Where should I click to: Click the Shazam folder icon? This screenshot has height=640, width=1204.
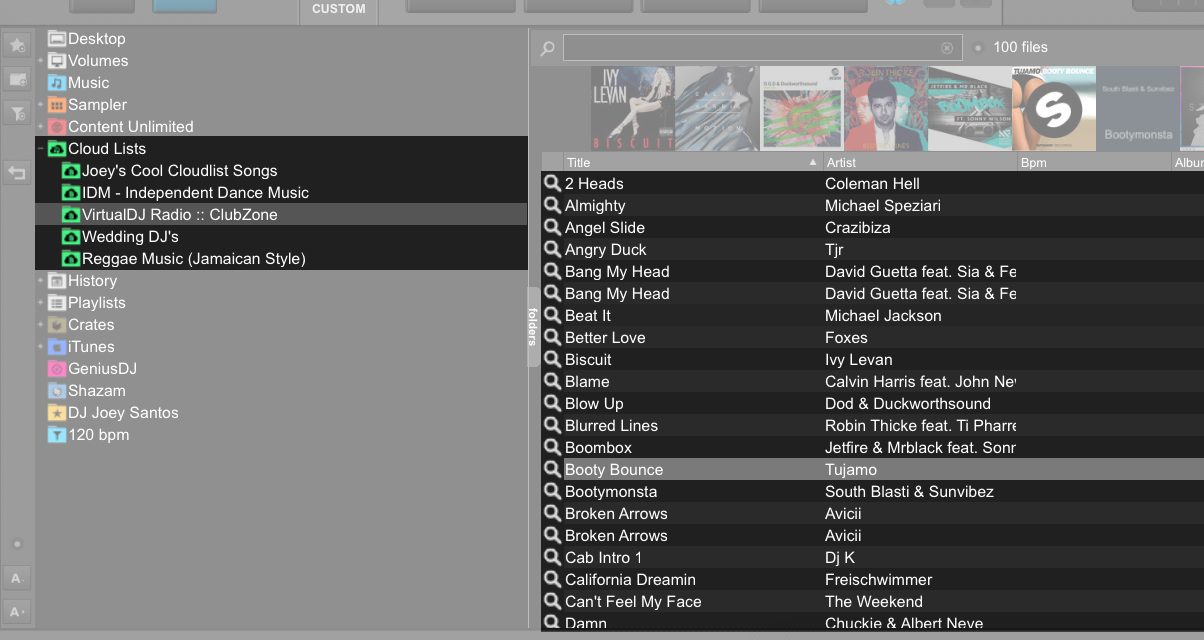click(x=57, y=391)
